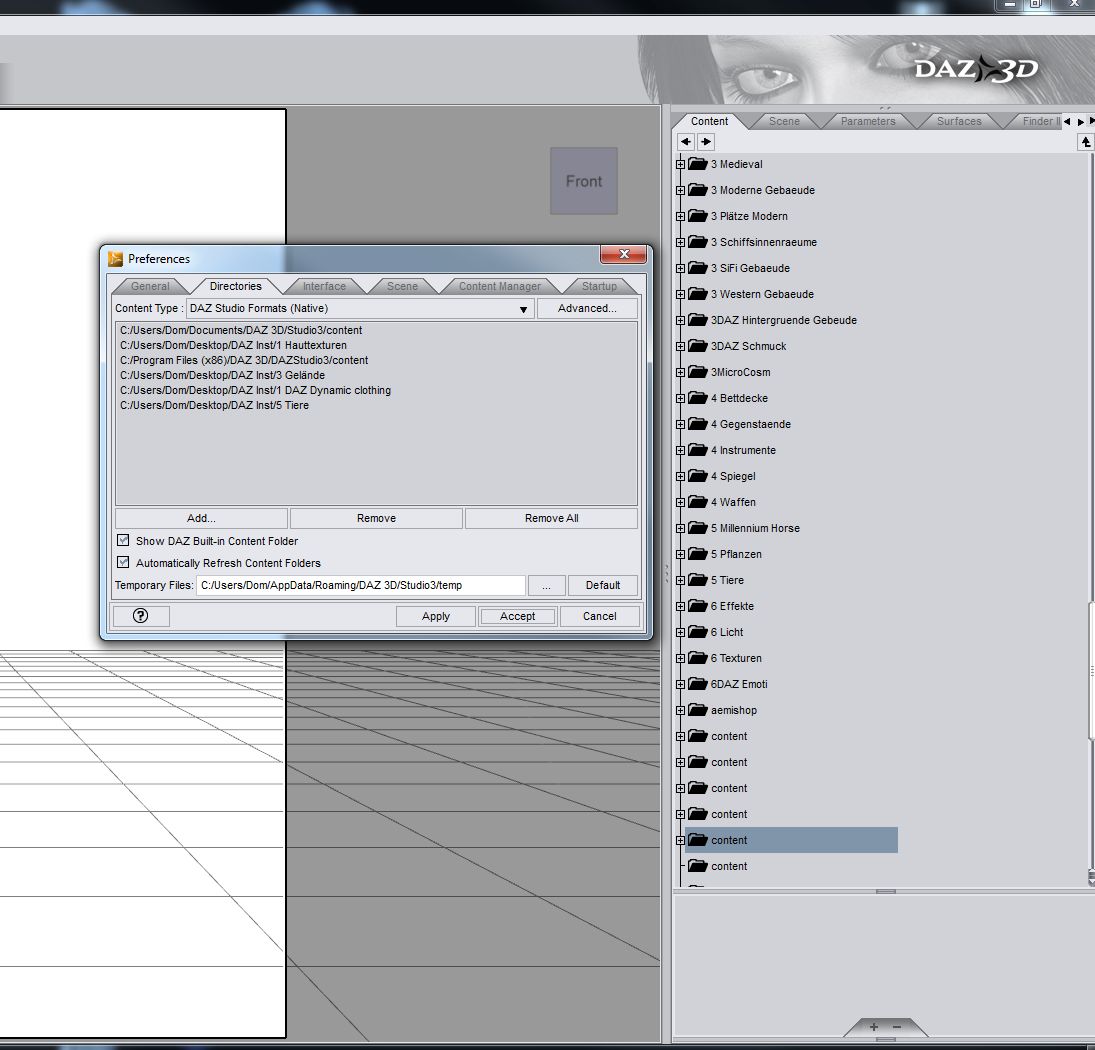Click the Apply button
This screenshot has height=1050, width=1095.
(436, 616)
